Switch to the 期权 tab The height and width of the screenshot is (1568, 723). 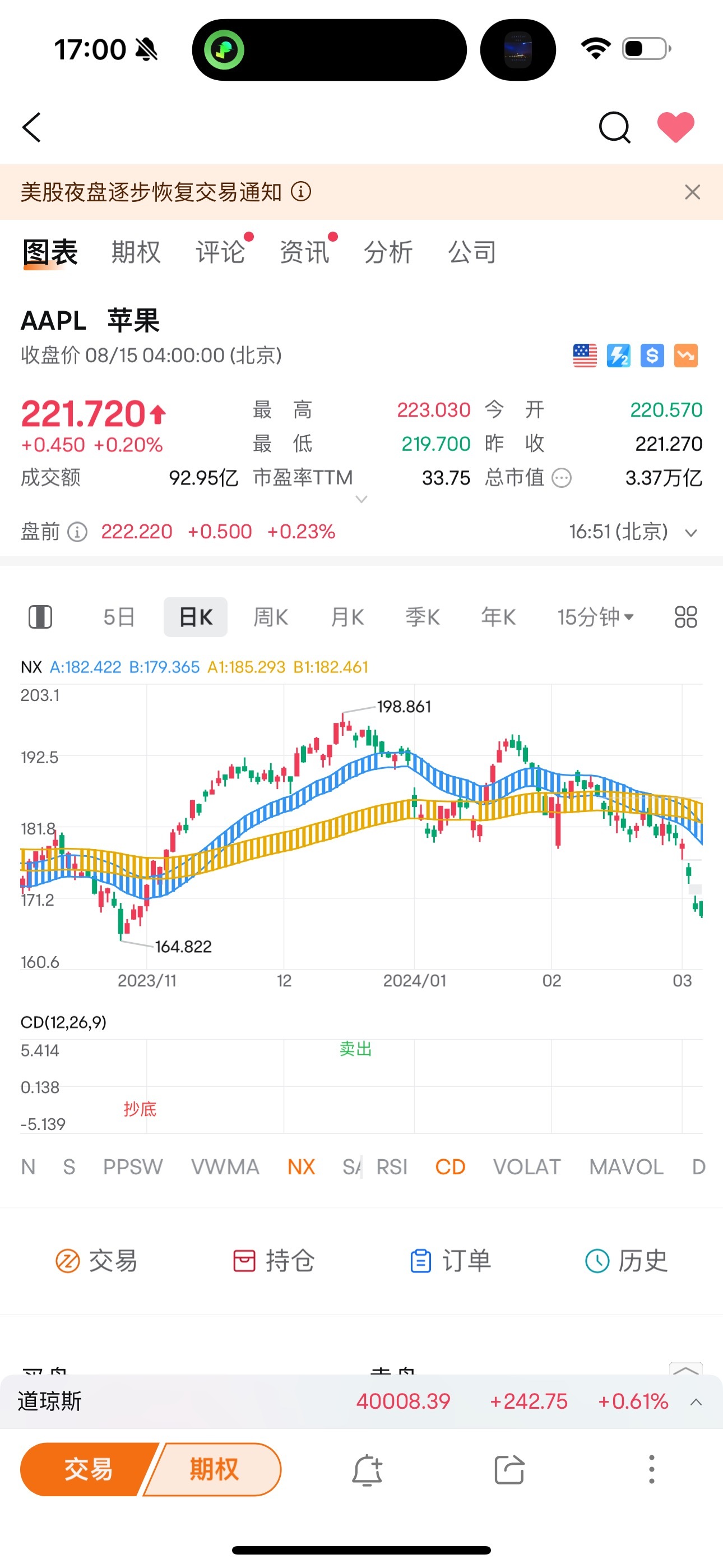(x=136, y=252)
